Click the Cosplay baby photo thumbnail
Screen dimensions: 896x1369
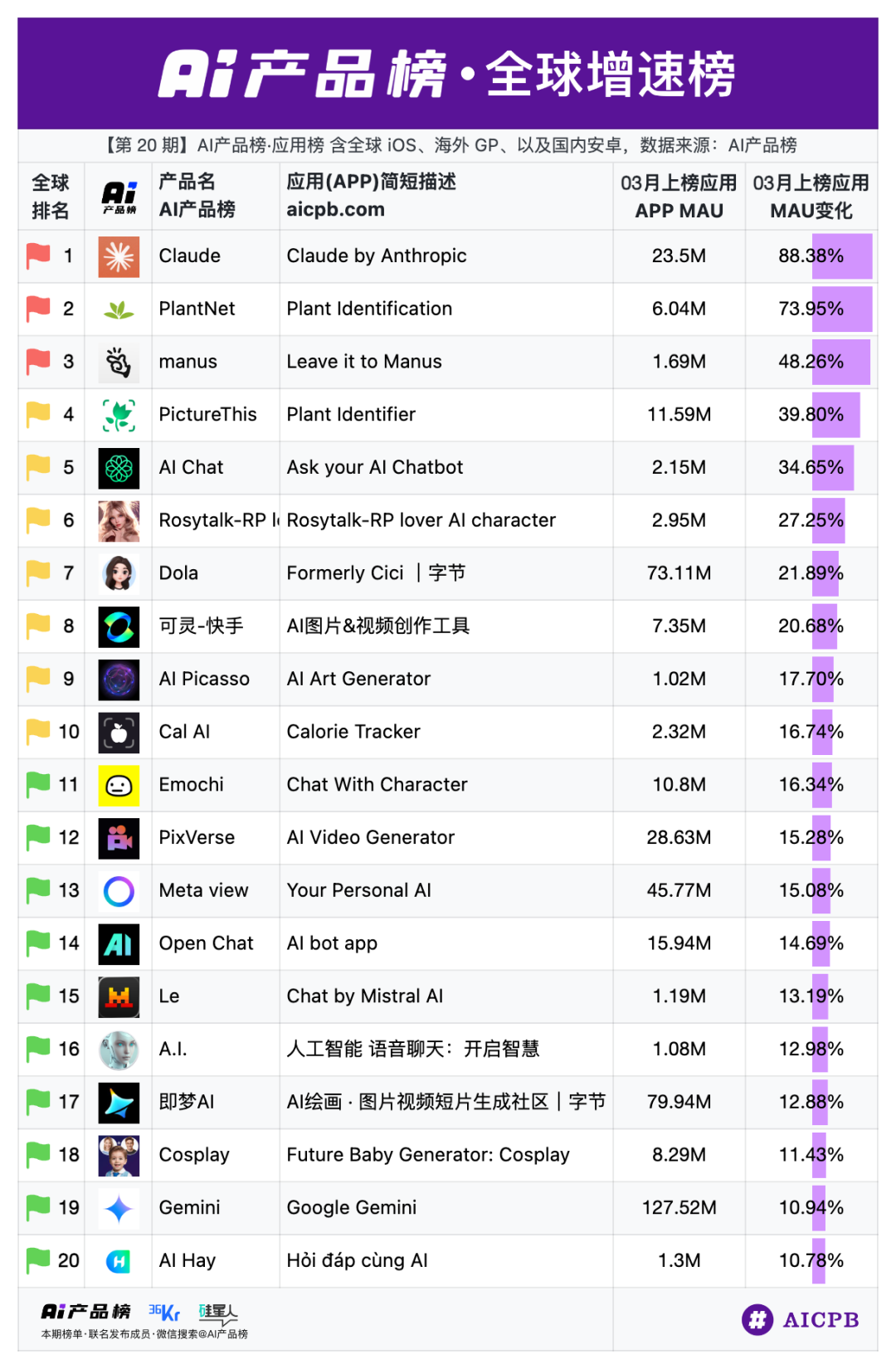click(119, 1156)
